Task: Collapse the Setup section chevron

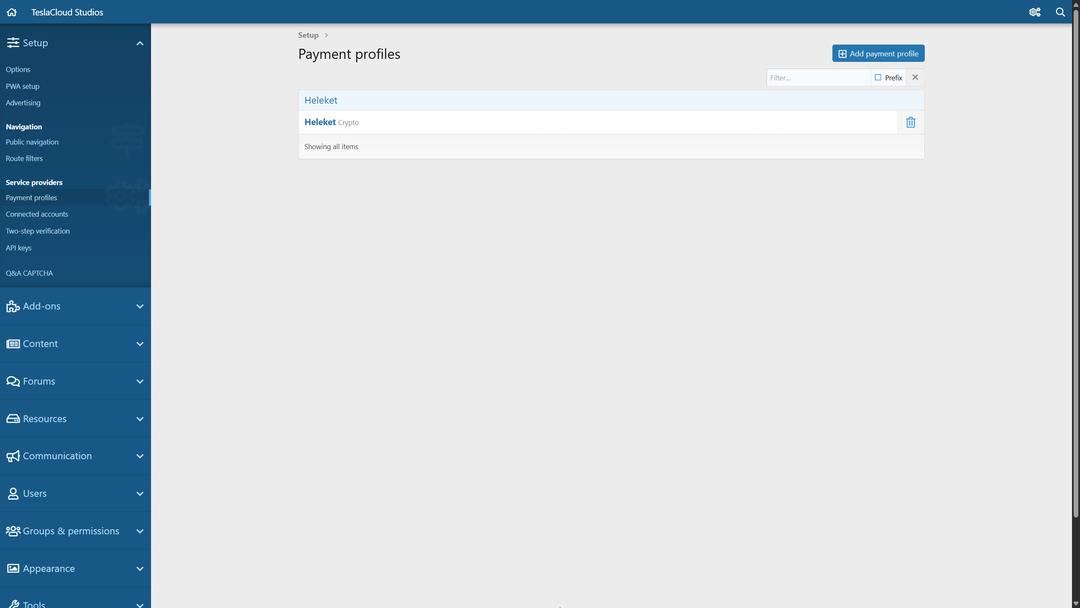Action: [139, 42]
